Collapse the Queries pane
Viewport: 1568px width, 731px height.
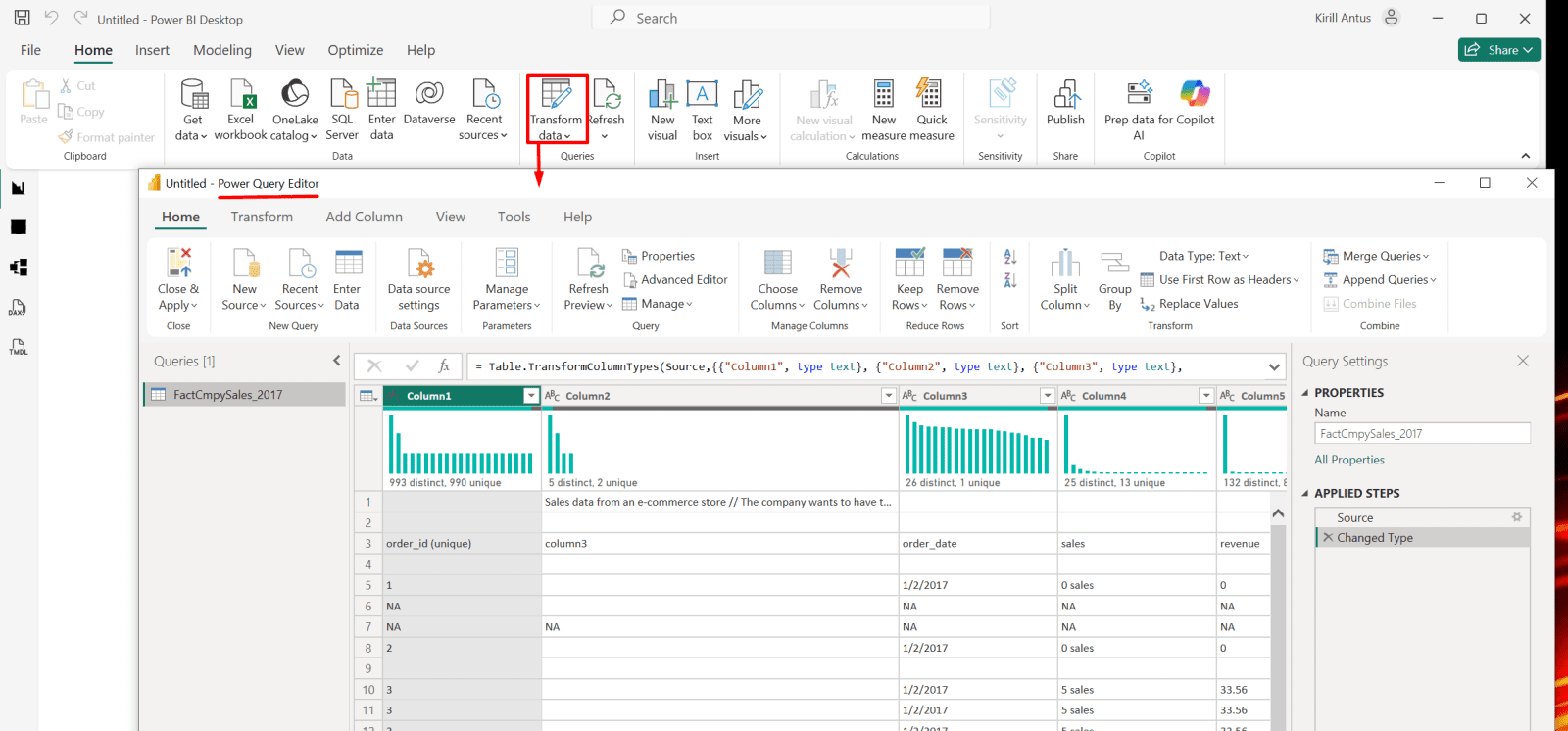click(337, 361)
